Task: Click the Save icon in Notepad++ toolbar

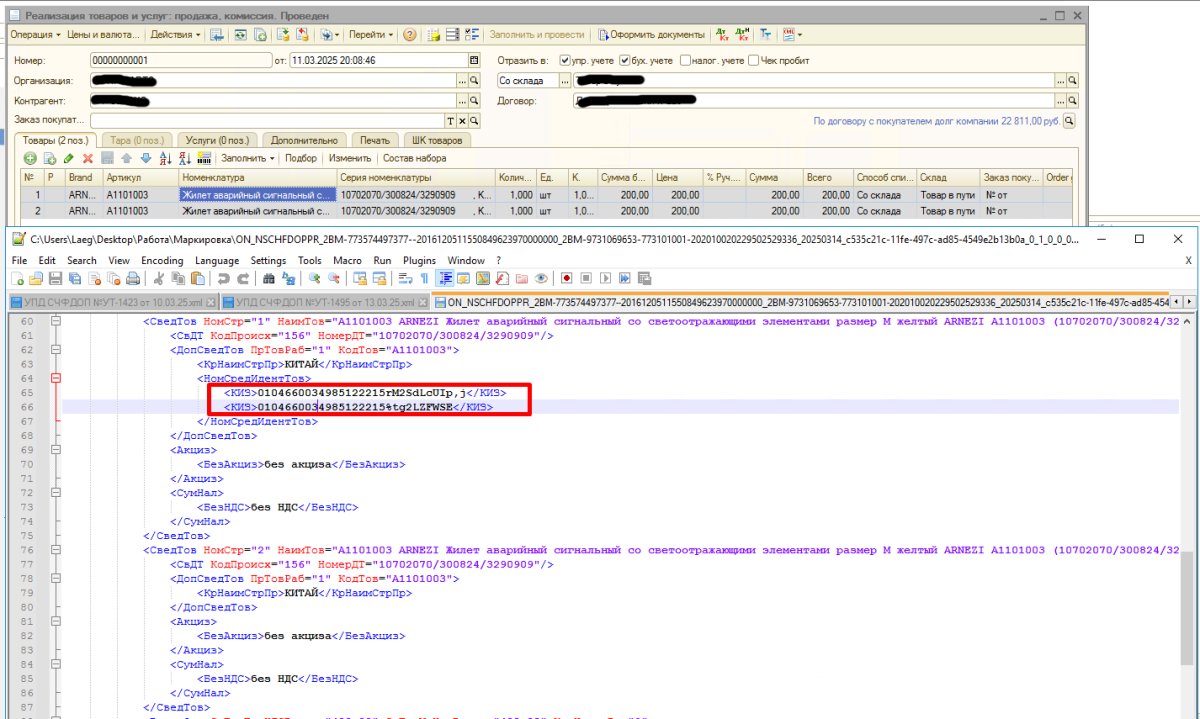Action: click(55, 278)
